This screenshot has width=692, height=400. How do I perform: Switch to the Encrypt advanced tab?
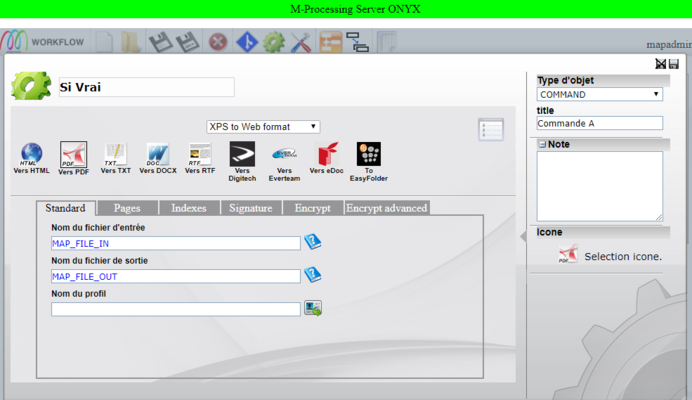(x=387, y=208)
